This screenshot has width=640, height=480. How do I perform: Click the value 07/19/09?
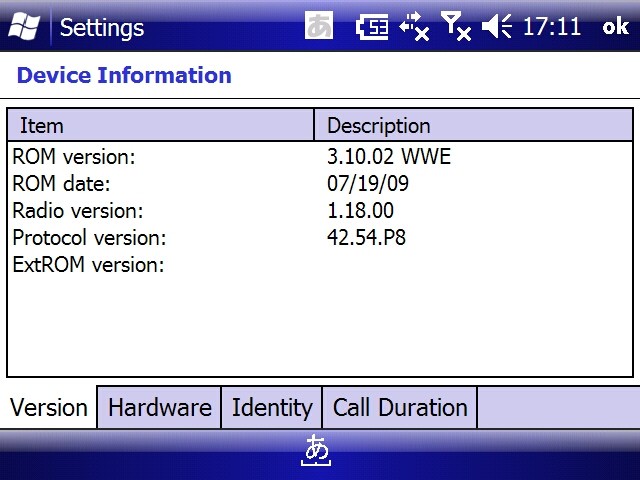tap(368, 184)
